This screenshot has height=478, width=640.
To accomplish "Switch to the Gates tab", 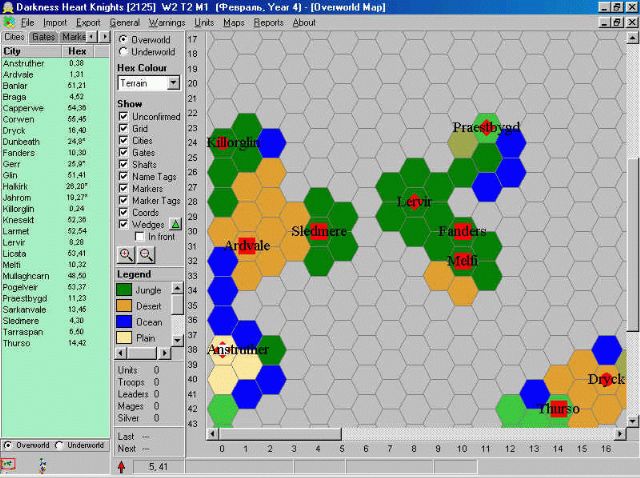I will (x=43, y=37).
